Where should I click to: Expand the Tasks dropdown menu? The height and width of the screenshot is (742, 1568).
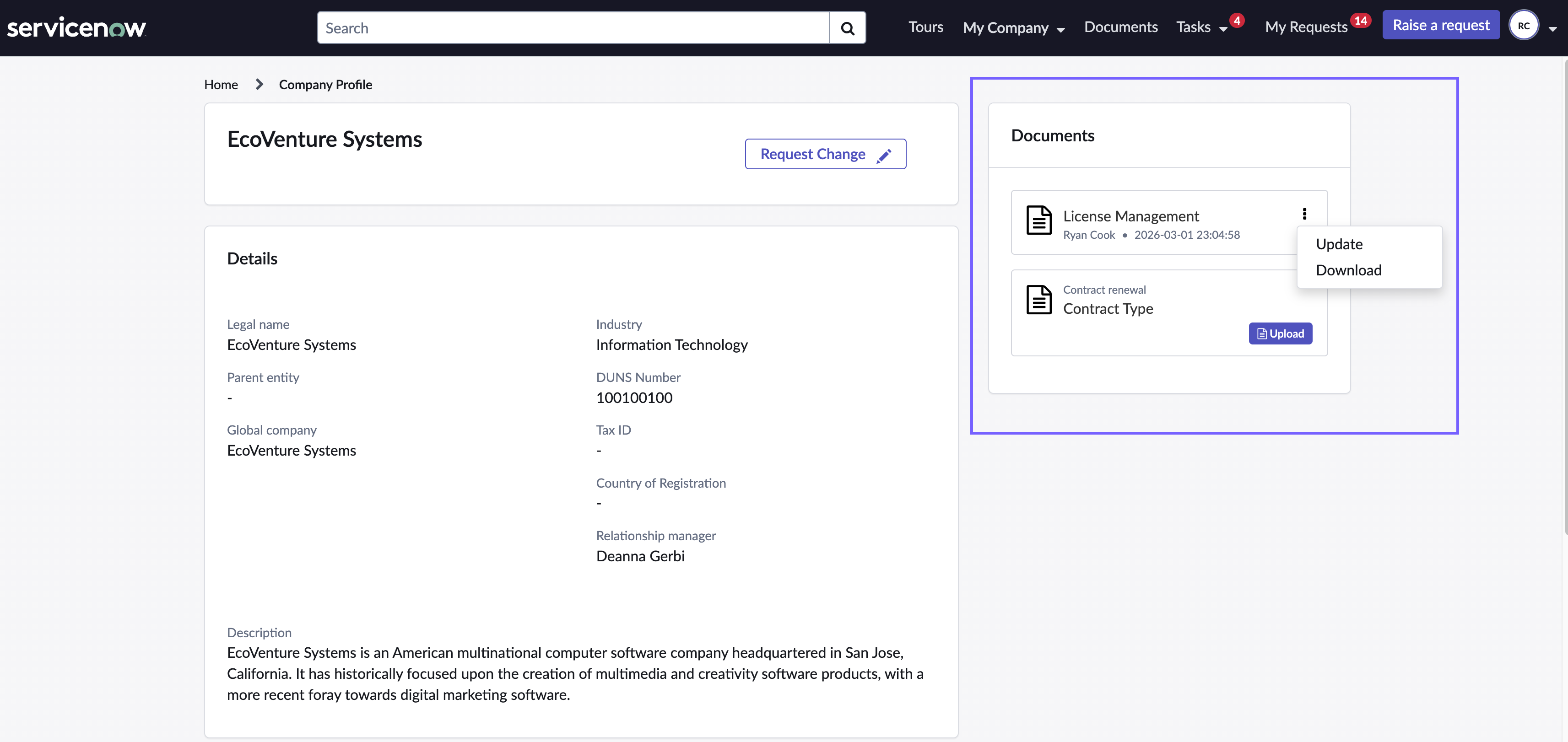[1201, 27]
